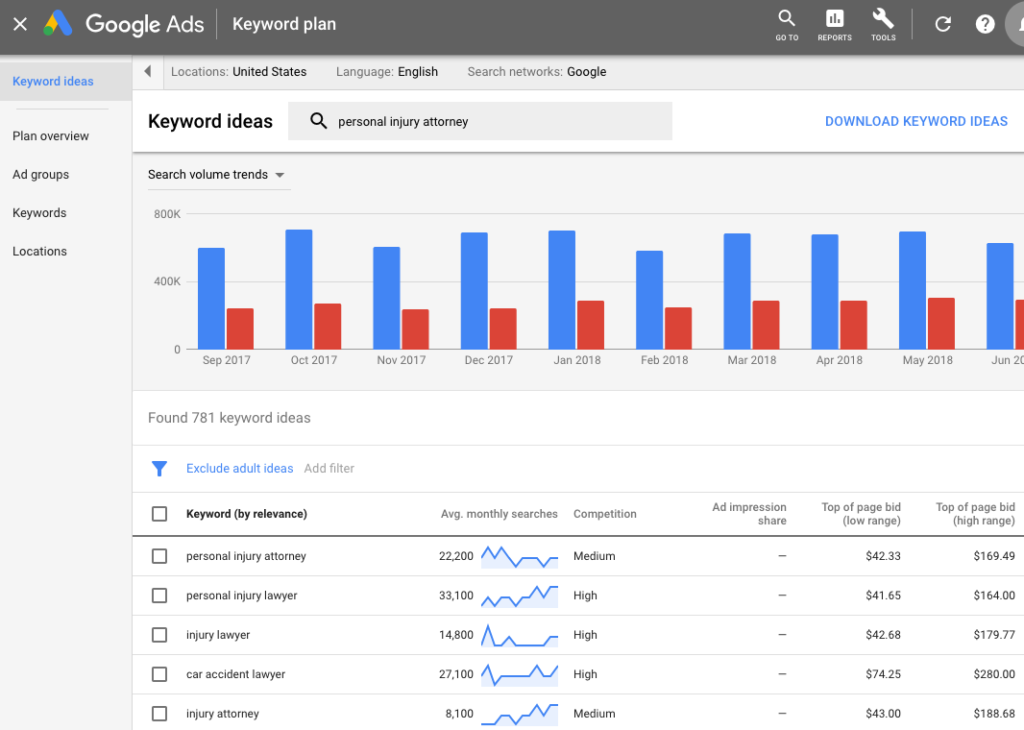
Task: Open Locations in sidebar
Action: tap(39, 251)
